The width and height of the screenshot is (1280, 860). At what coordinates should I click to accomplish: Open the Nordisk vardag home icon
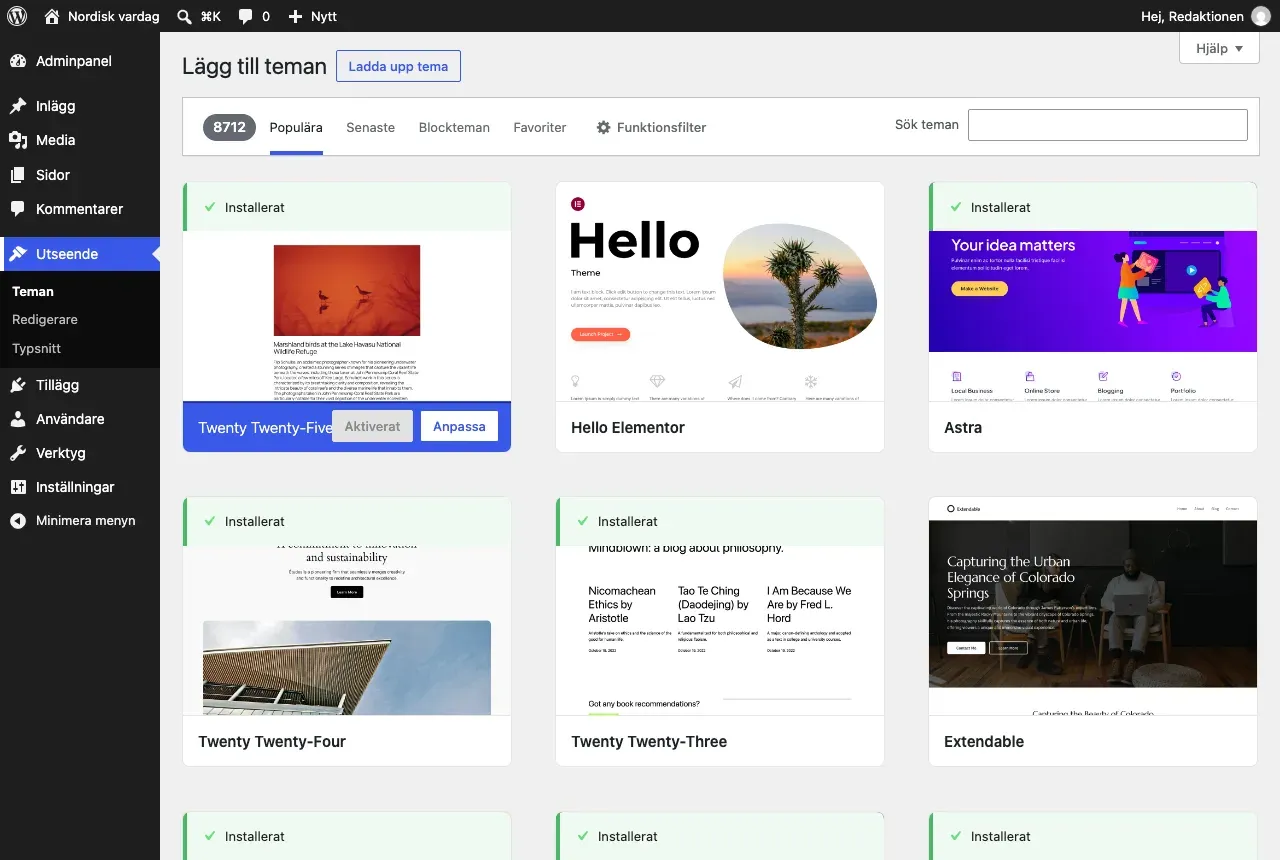click(x=52, y=16)
